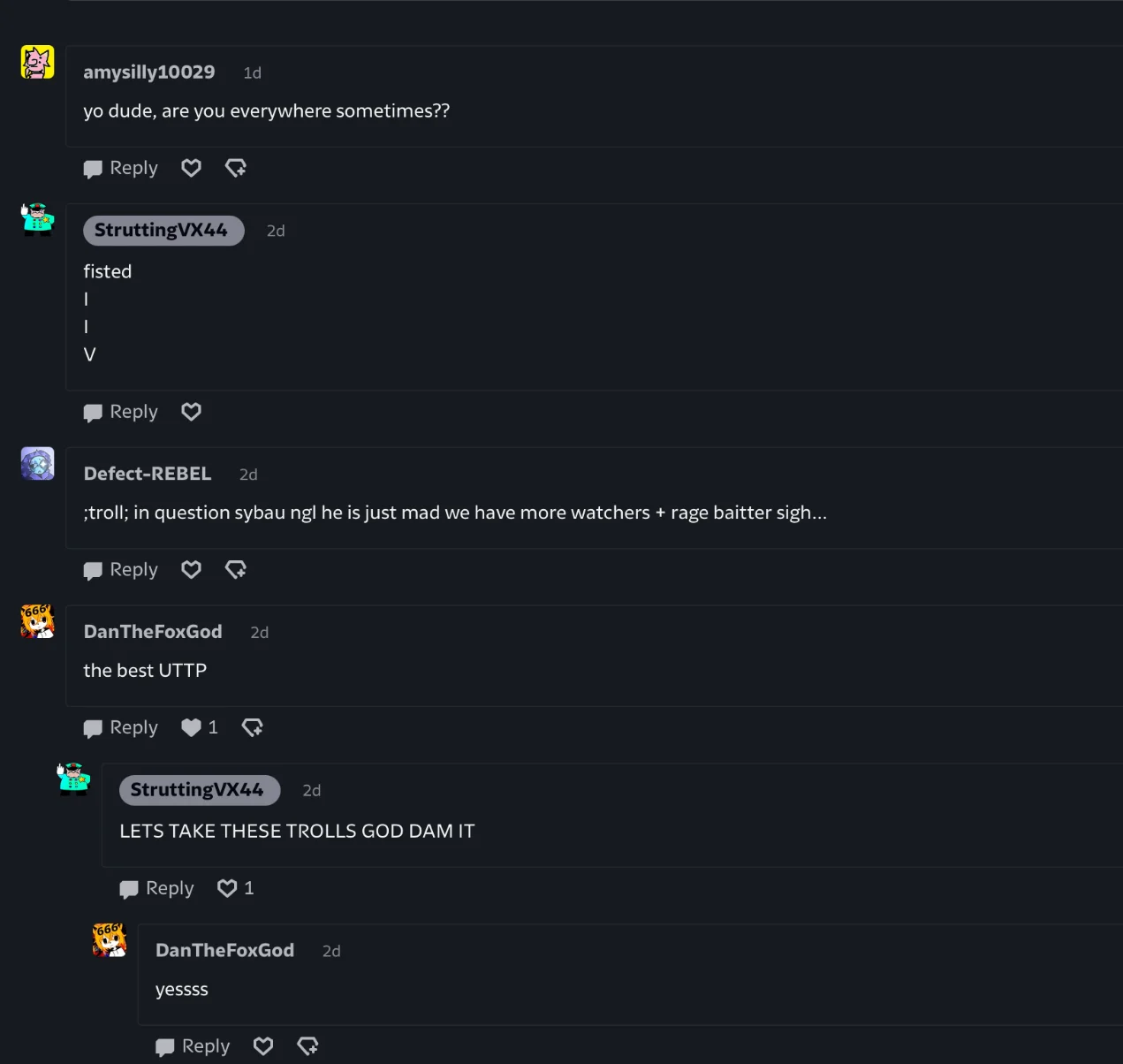Image resolution: width=1123 pixels, height=1064 pixels.
Task: Unlike 'the best UTTP' comment
Action: [x=191, y=727]
